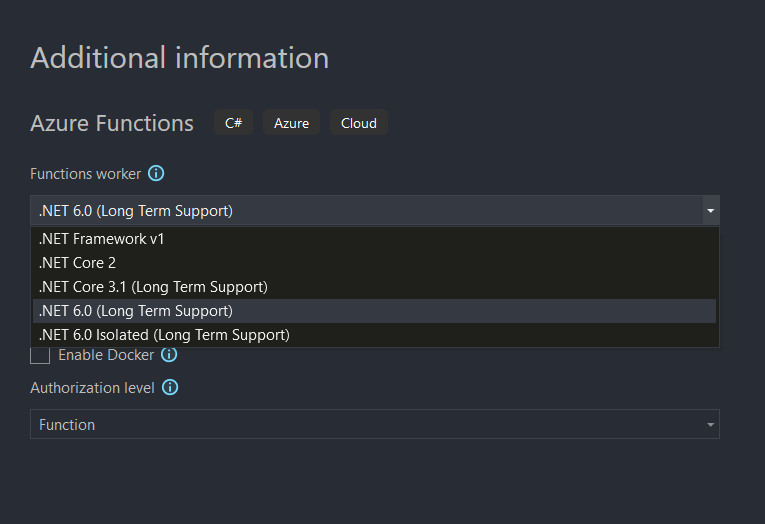765x524 pixels.
Task: Select .NET Framework v1 from the list
Action: tap(374, 239)
